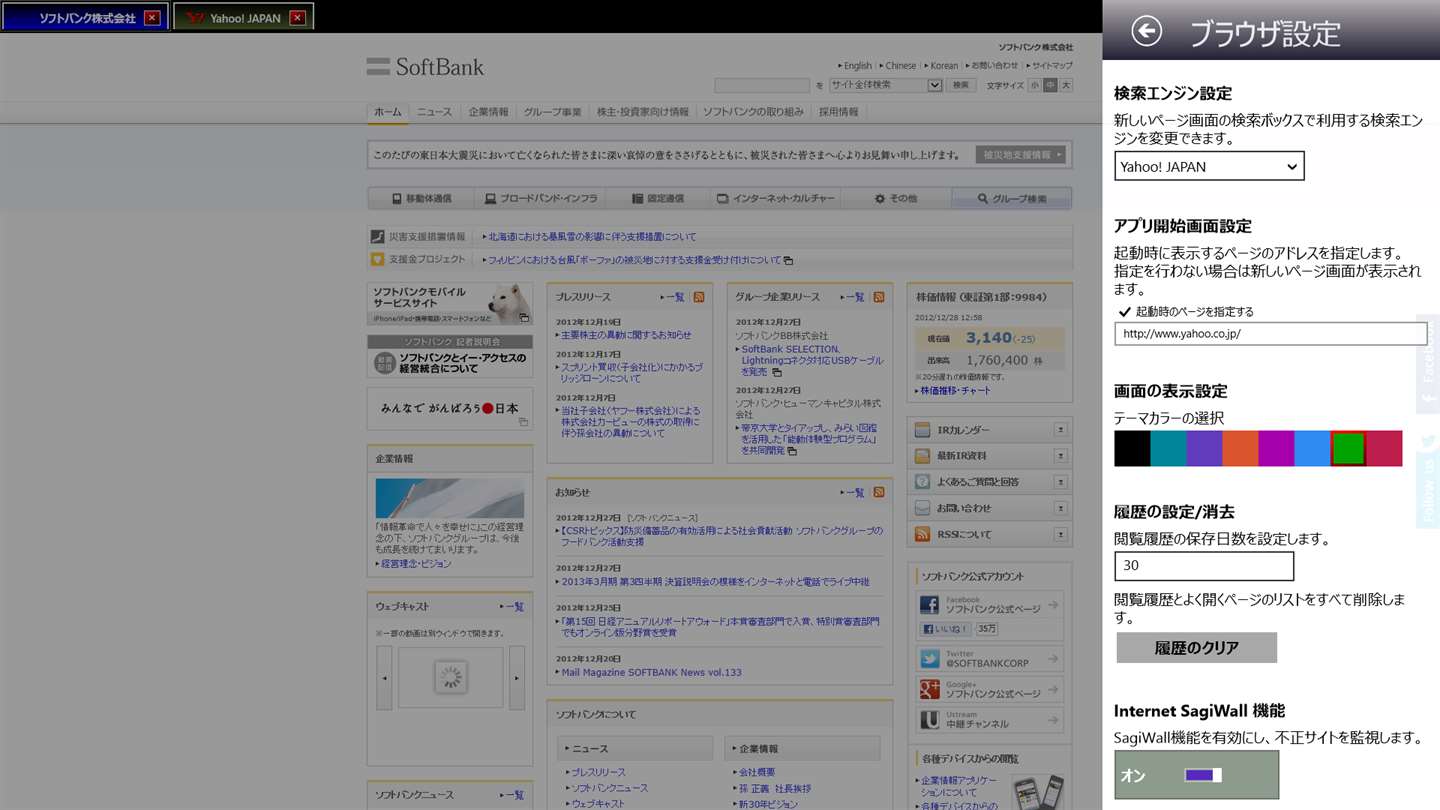
Task: Click the その他 gear icon button
Action: pyautogui.click(x=895, y=198)
